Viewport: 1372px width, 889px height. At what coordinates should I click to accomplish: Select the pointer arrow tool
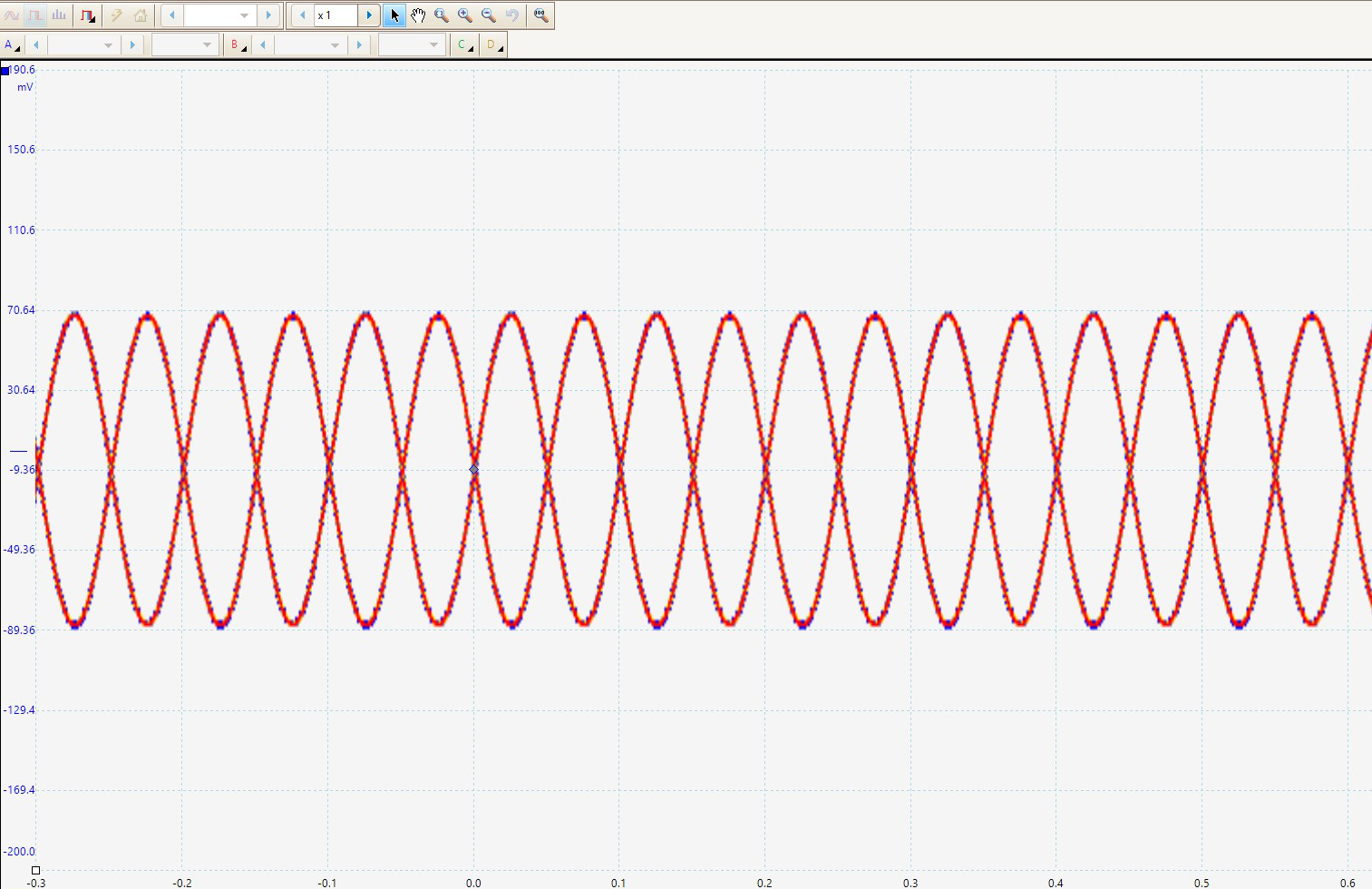point(394,15)
